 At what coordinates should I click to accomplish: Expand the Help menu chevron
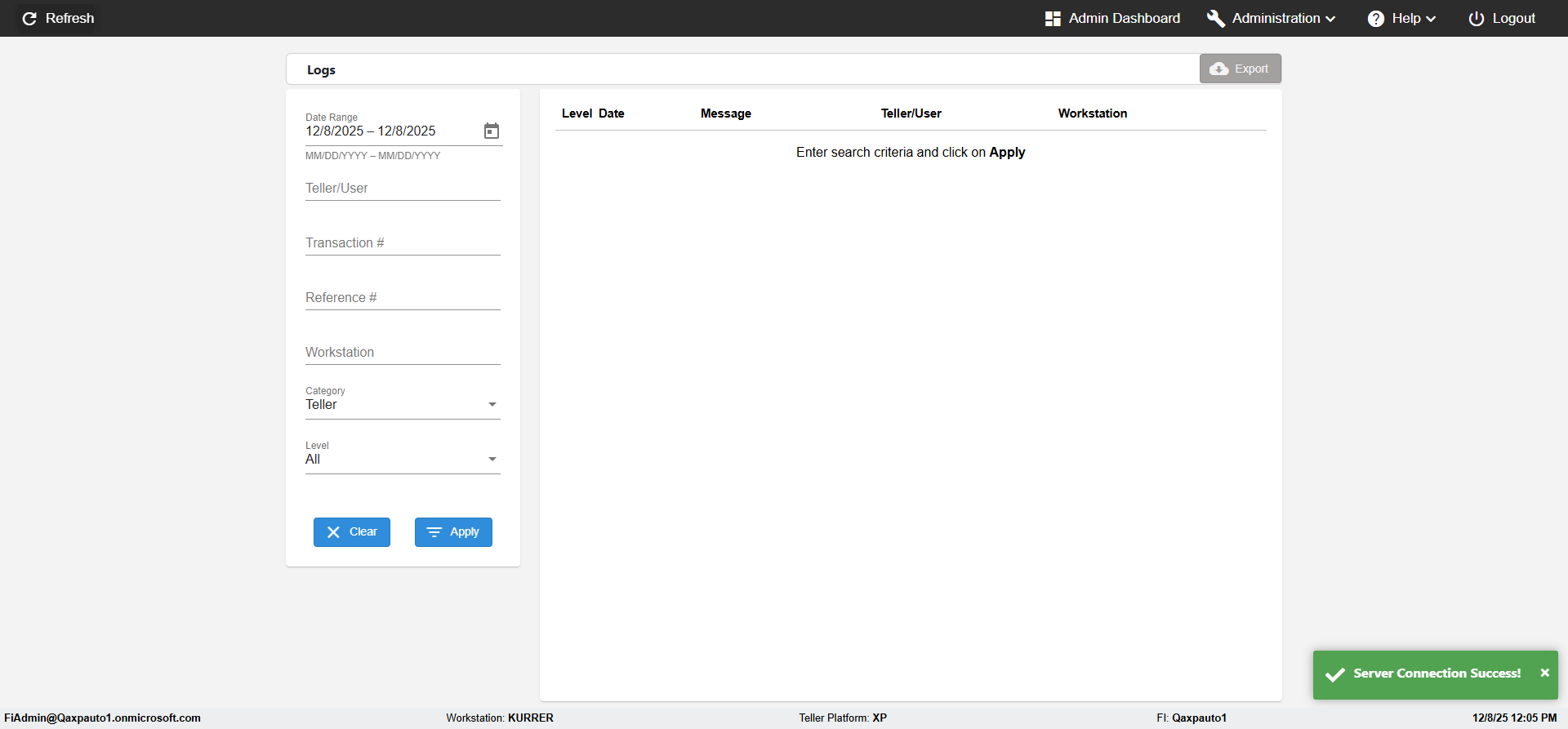[1431, 19]
